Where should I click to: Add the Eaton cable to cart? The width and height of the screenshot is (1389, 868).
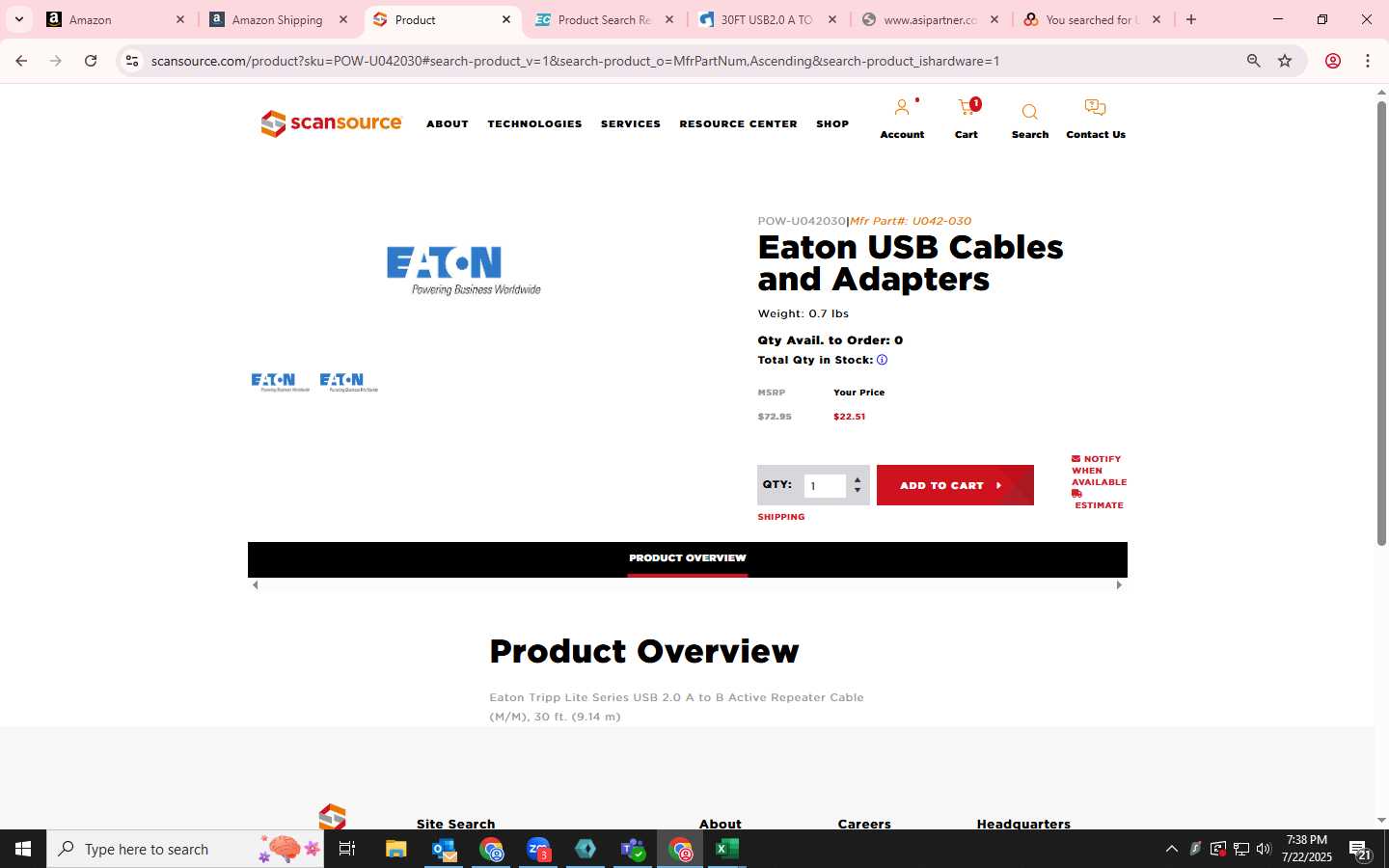[x=955, y=485]
